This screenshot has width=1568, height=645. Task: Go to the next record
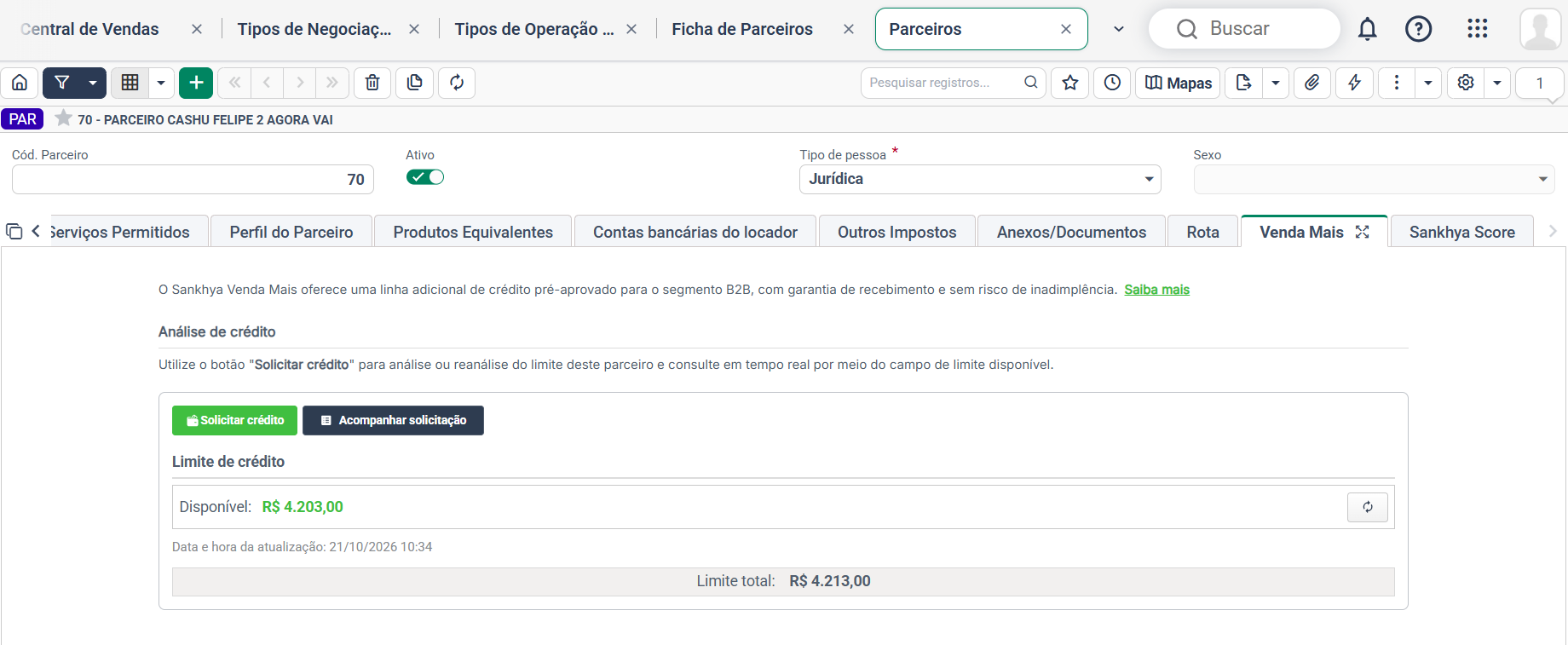point(300,83)
